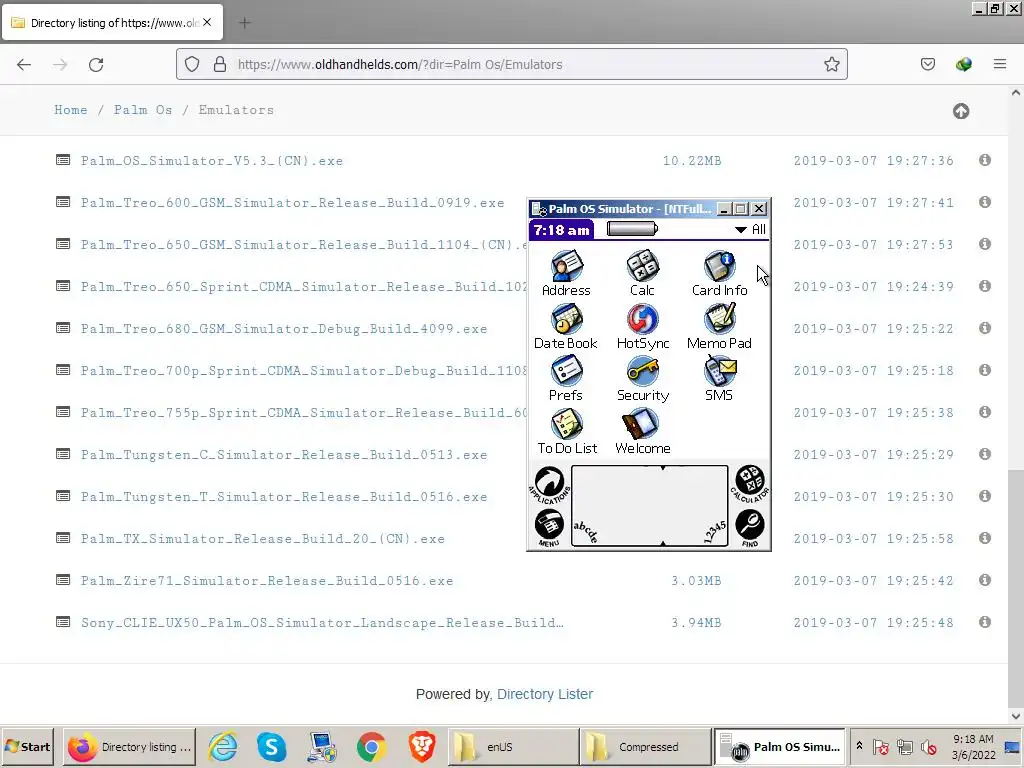Download Palm_Zire71_Simulator_Release_Build_0516.exe
The width and height of the screenshot is (1024, 768).
(x=267, y=581)
